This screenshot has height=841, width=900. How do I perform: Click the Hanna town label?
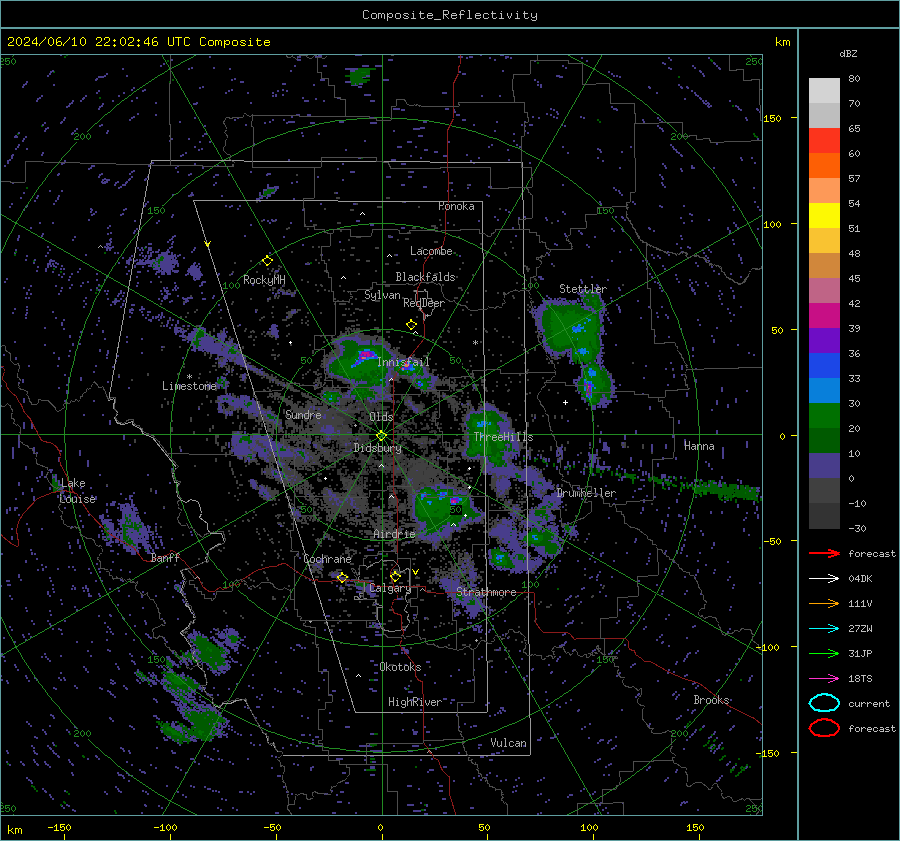coord(699,446)
